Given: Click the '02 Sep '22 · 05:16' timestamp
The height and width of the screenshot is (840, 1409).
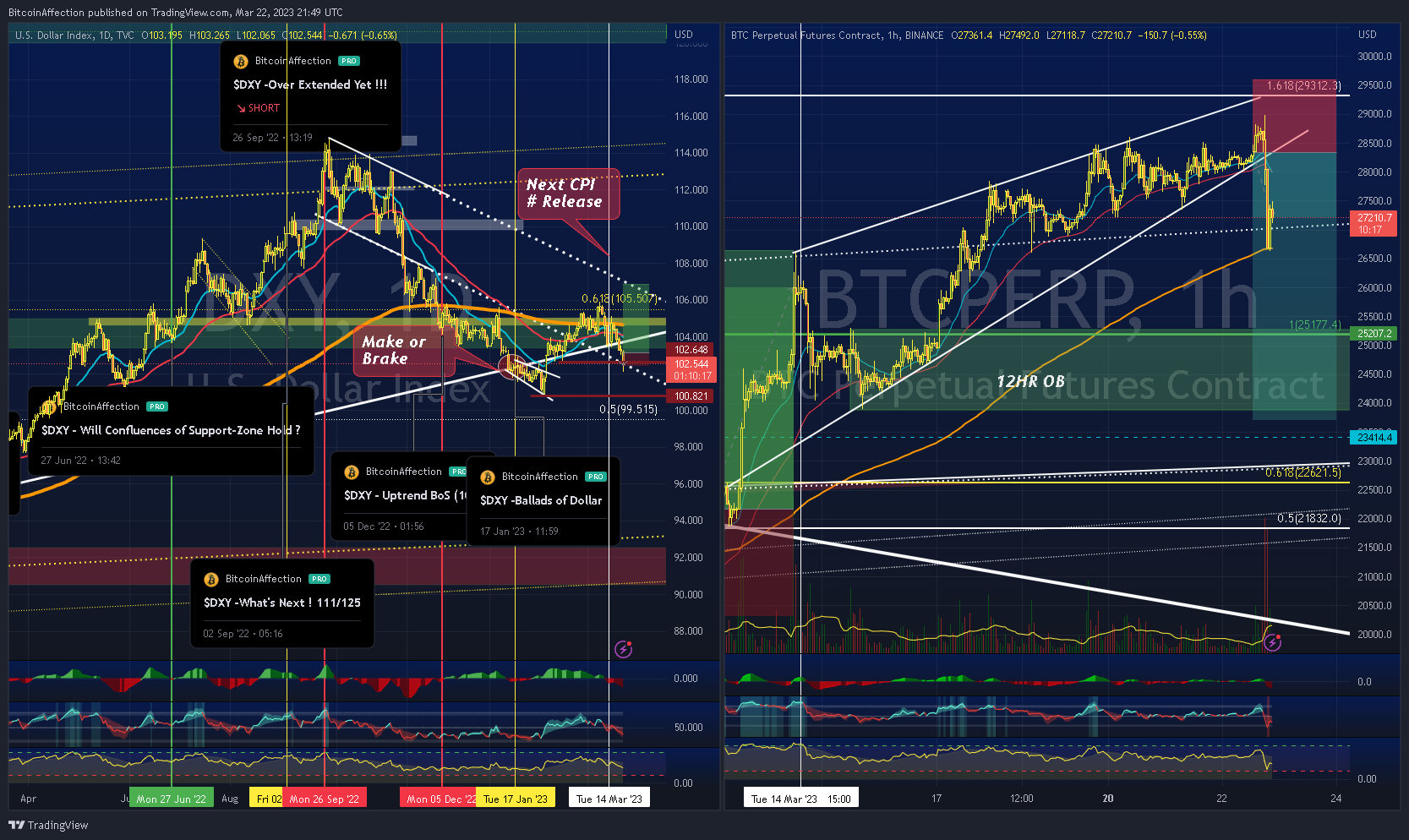Looking at the screenshot, I should [x=243, y=634].
